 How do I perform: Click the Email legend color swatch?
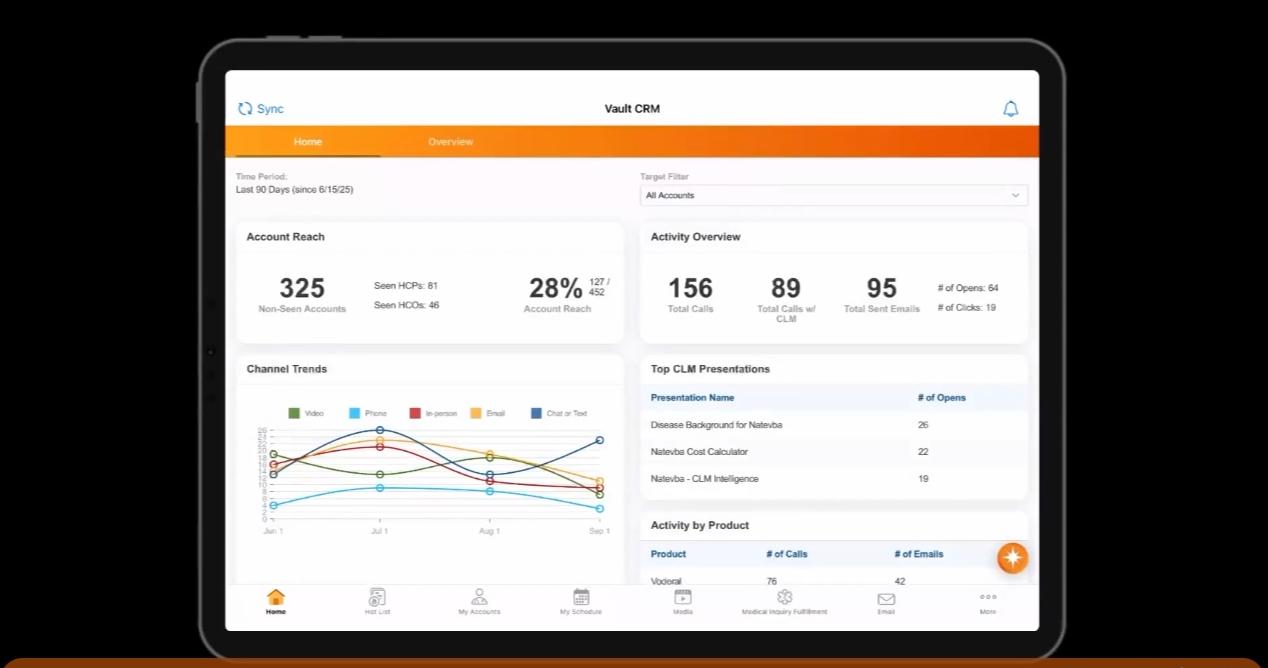click(x=476, y=413)
